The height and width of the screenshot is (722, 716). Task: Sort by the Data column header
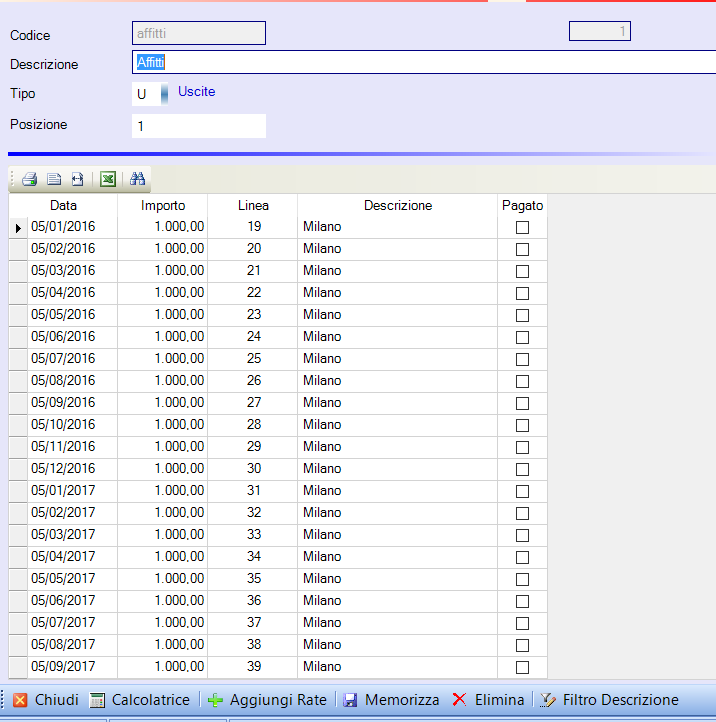pyautogui.click(x=63, y=205)
